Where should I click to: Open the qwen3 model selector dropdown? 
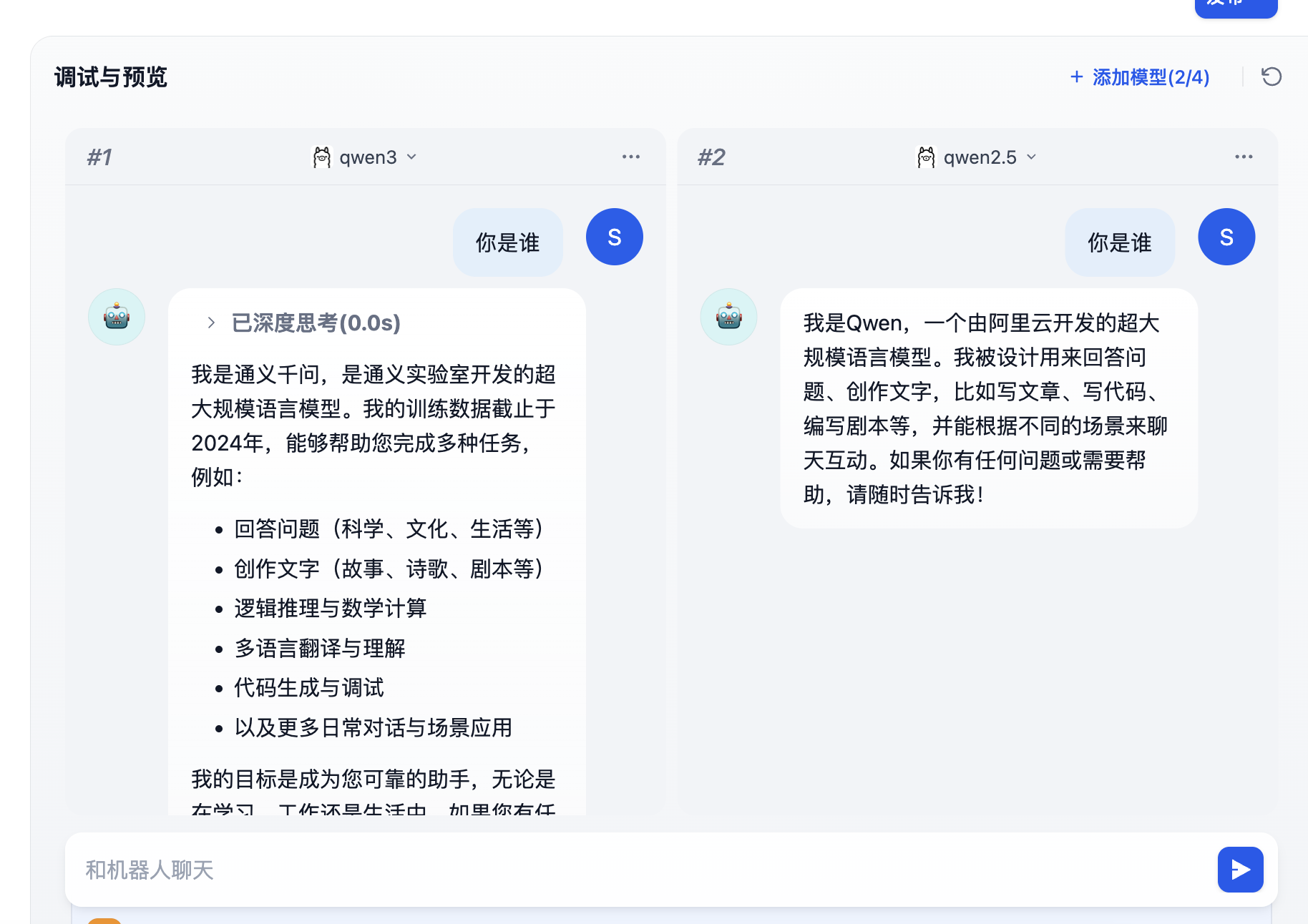366,157
